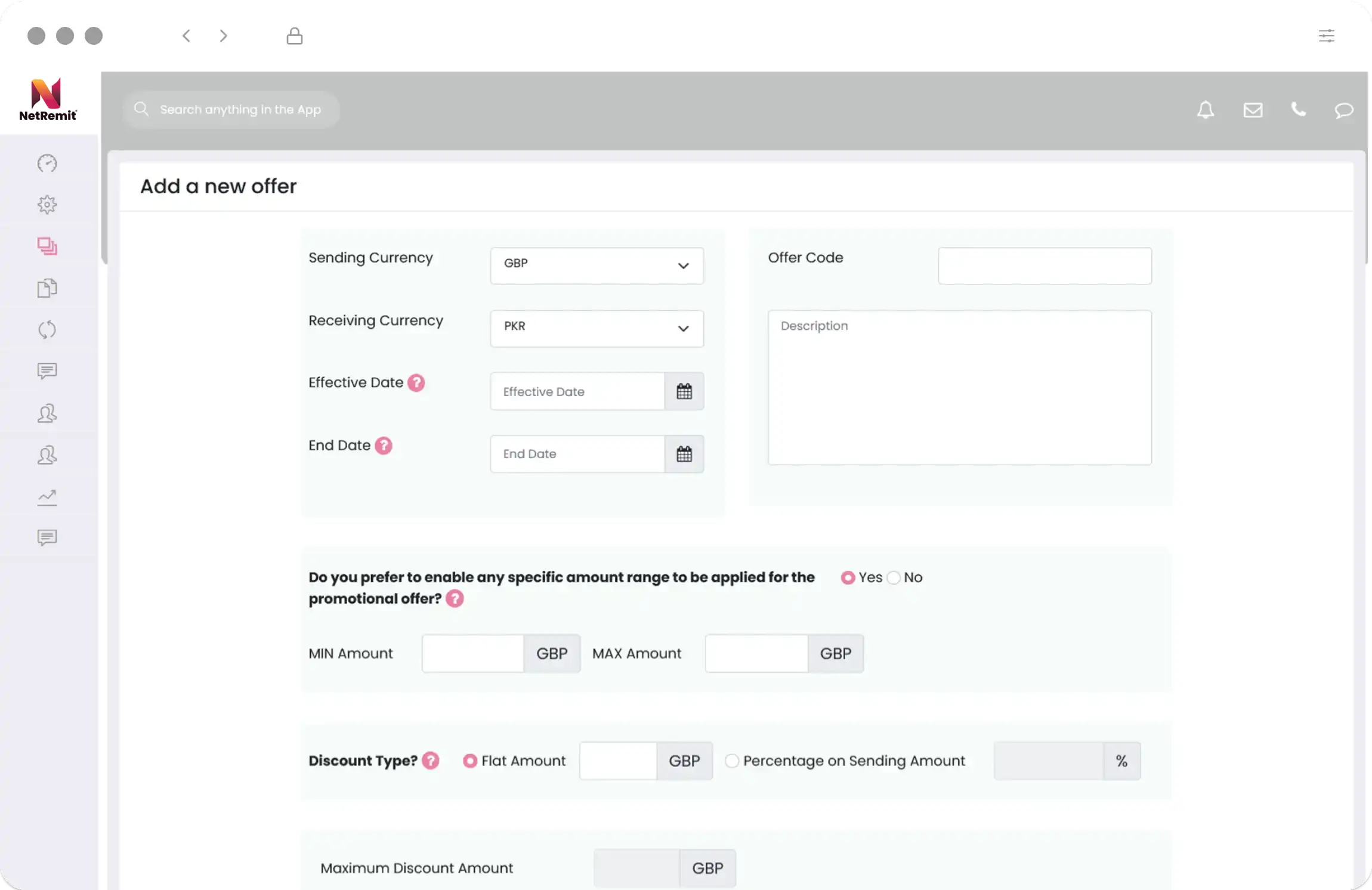Enable Percentage on Sending Amount discount

(731, 761)
